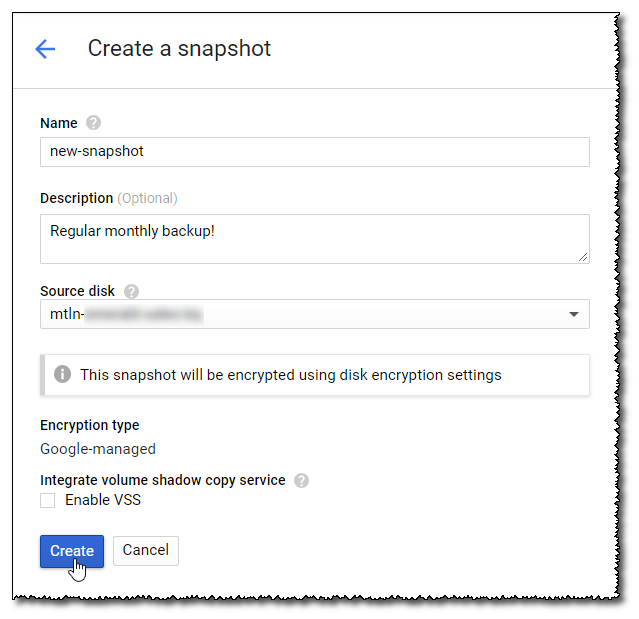
Task: Click the Description (Optional) label
Action: [109, 198]
